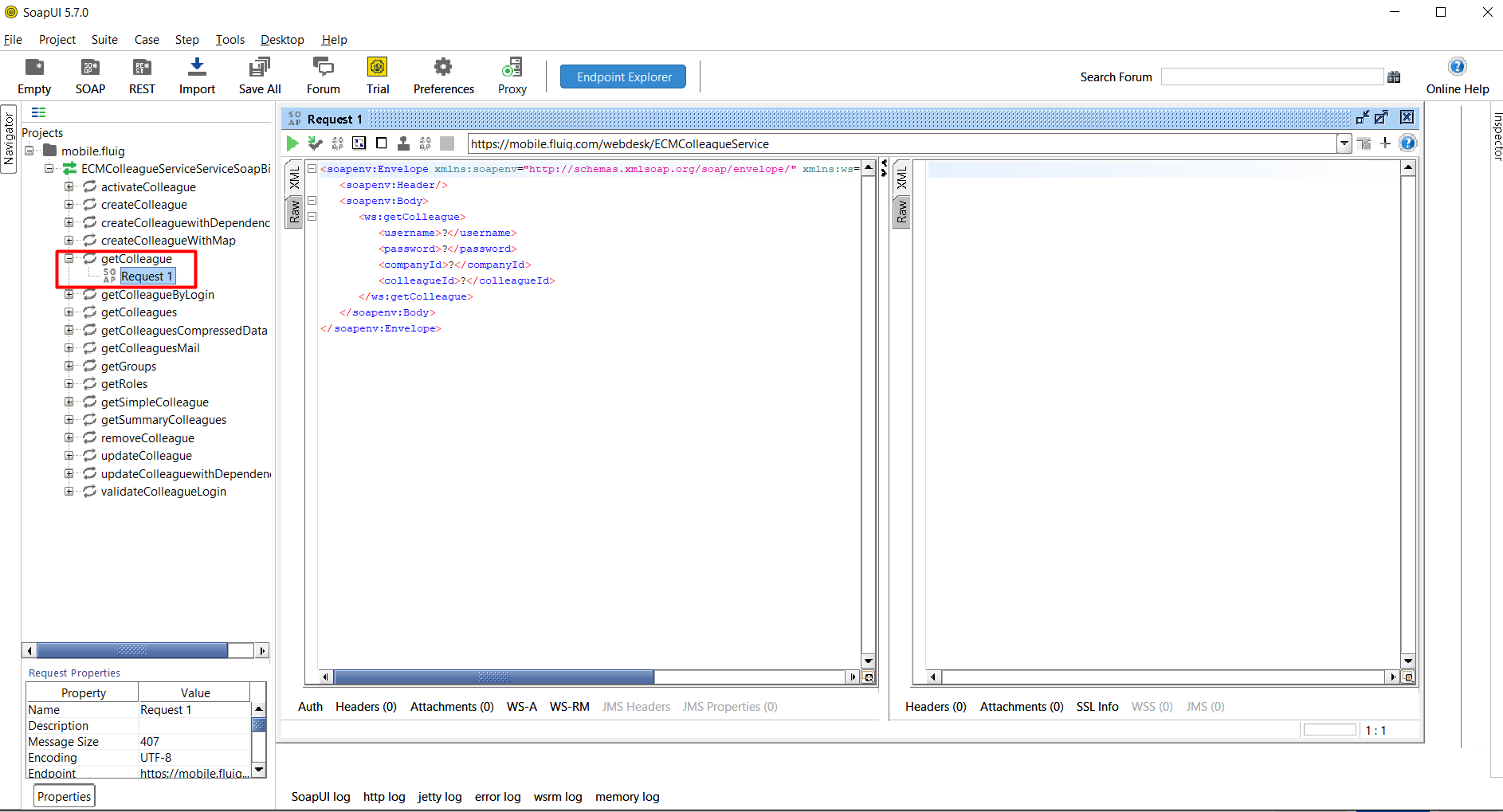The height and width of the screenshot is (812, 1503).
Task: Open the WS-A tab
Action: pos(522,706)
